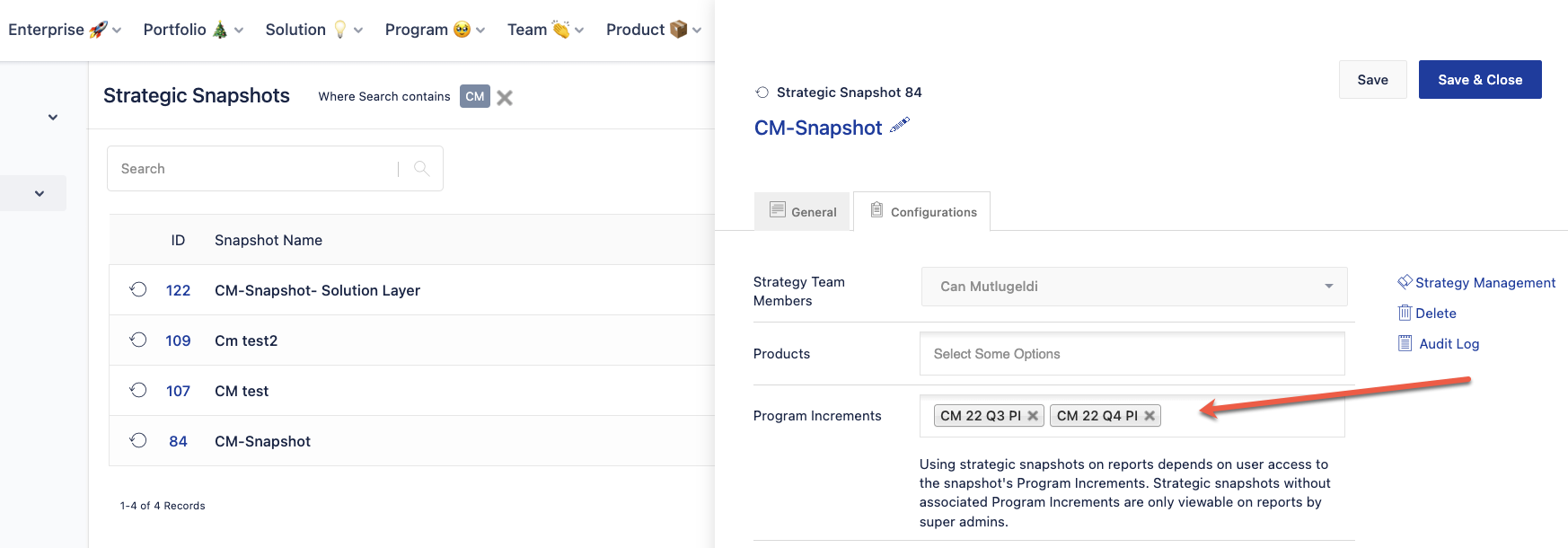Switch to the General tab
Image resolution: width=1568 pixels, height=548 pixels.
pyautogui.click(x=803, y=212)
